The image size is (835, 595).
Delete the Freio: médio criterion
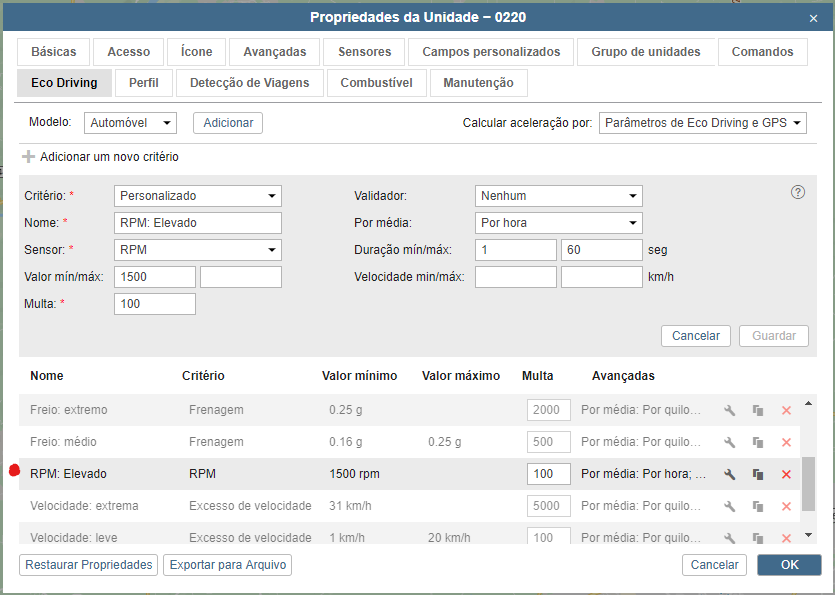tap(786, 442)
